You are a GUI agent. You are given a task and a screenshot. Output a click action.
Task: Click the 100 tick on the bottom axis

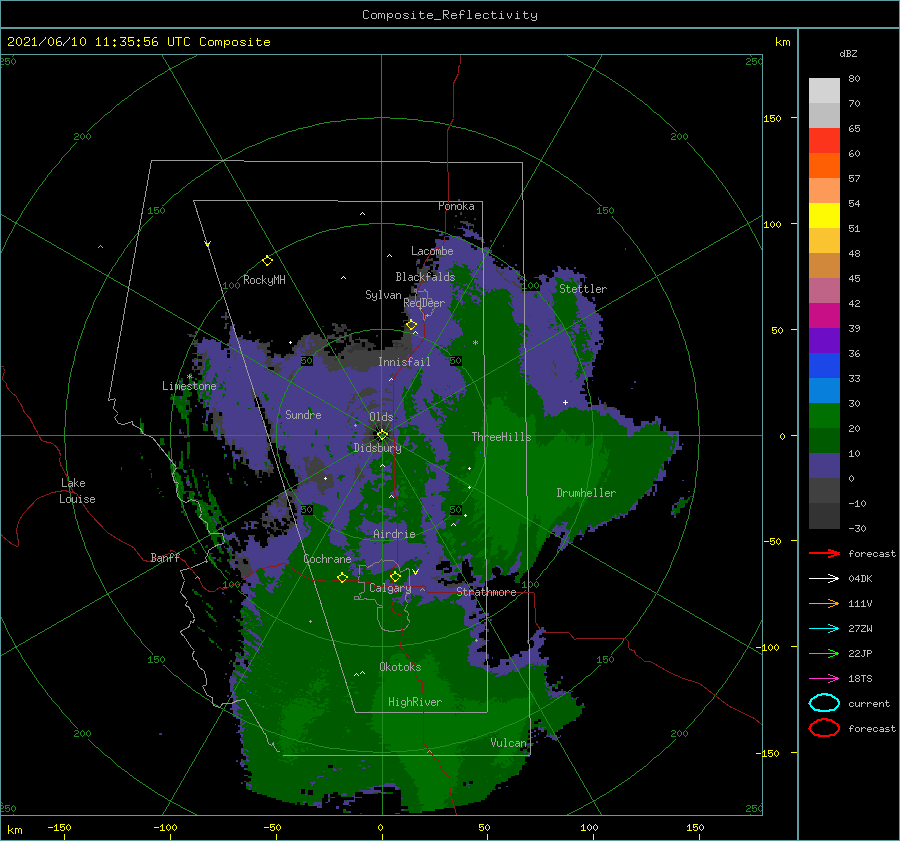(589, 827)
